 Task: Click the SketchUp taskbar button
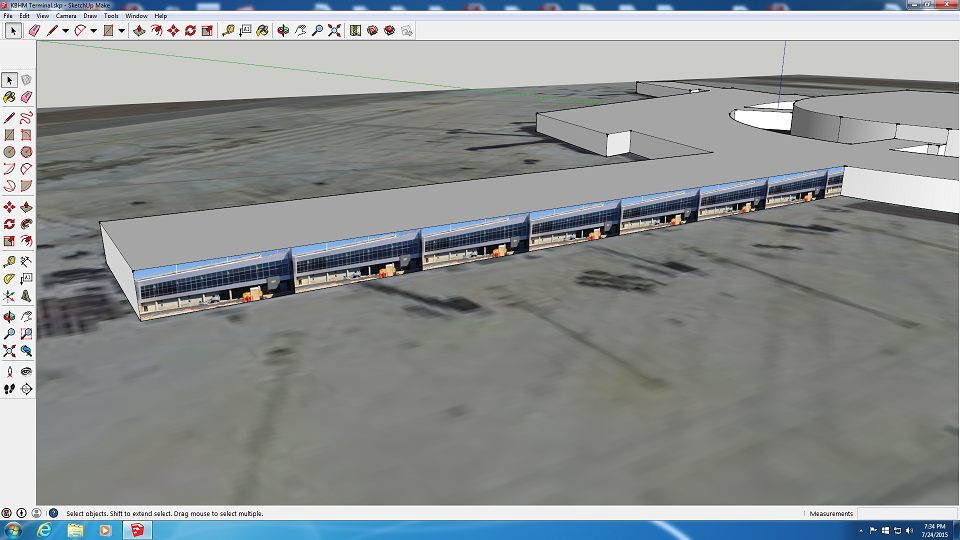coord(137,530)
